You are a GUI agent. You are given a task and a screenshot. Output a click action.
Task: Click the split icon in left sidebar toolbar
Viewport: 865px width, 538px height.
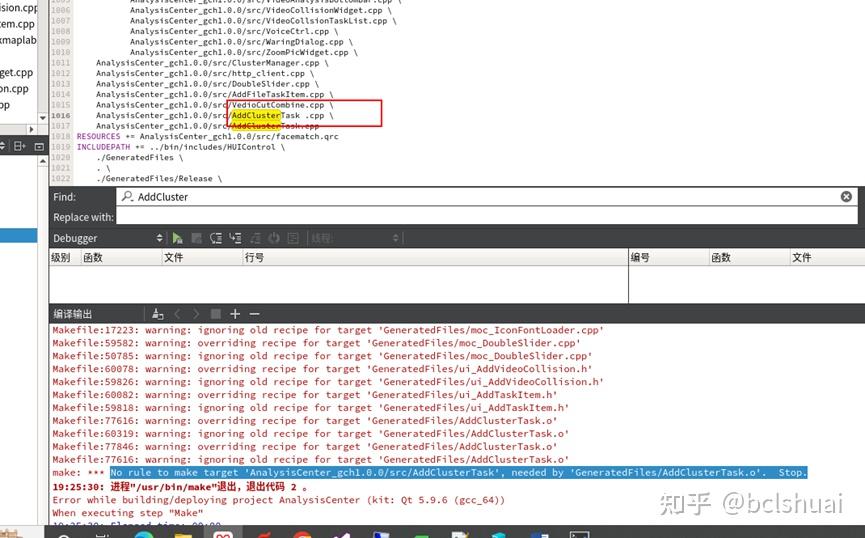click(x=19, y=146)
